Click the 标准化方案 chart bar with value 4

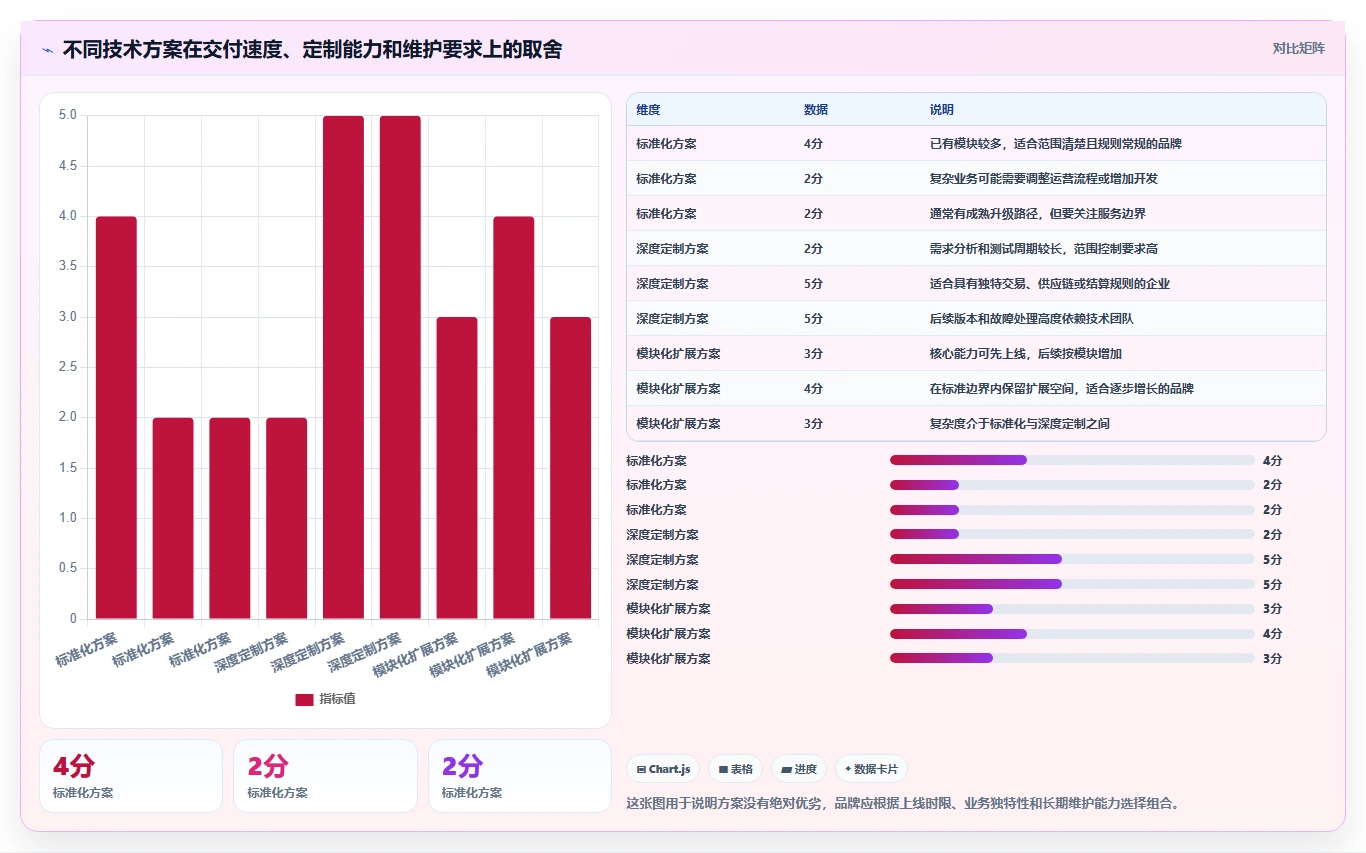coord(116,417)
